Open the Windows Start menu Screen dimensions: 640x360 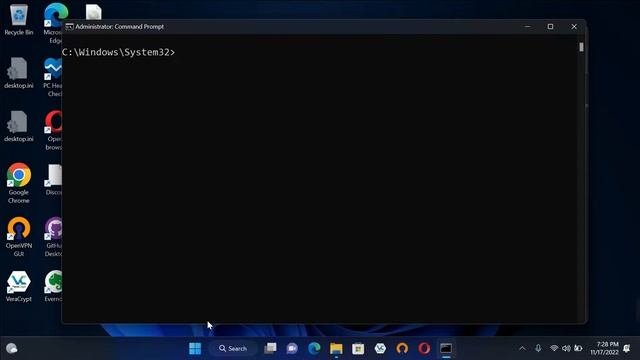[195, 348]
